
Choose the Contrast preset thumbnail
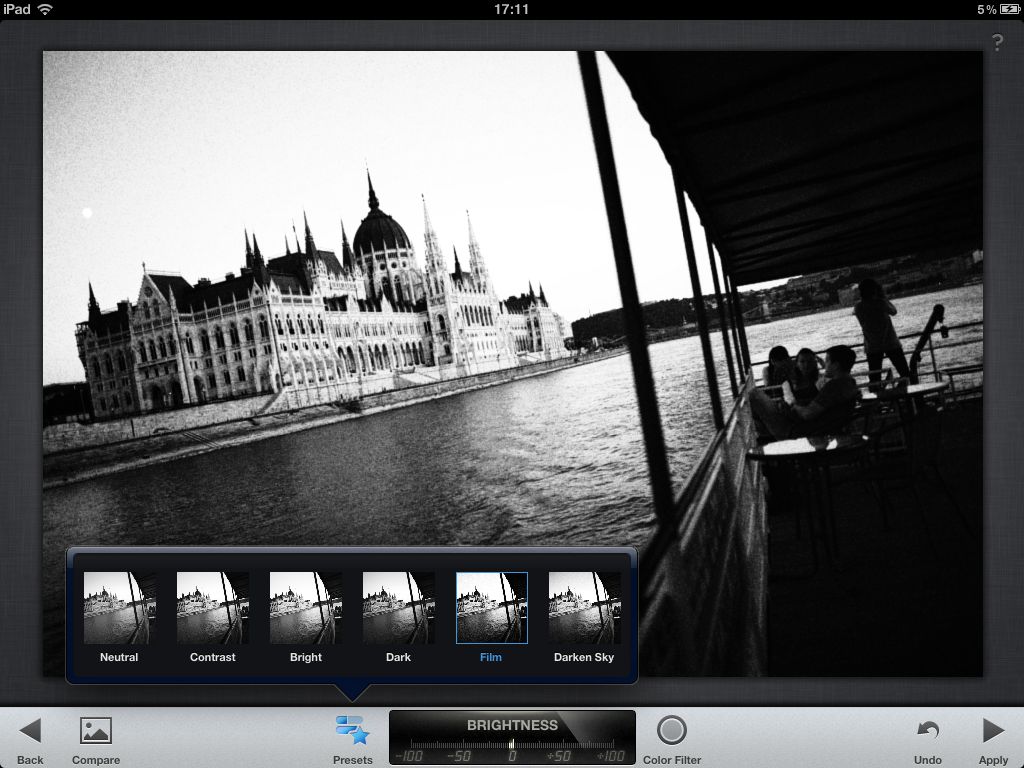[x=213, y=608]
